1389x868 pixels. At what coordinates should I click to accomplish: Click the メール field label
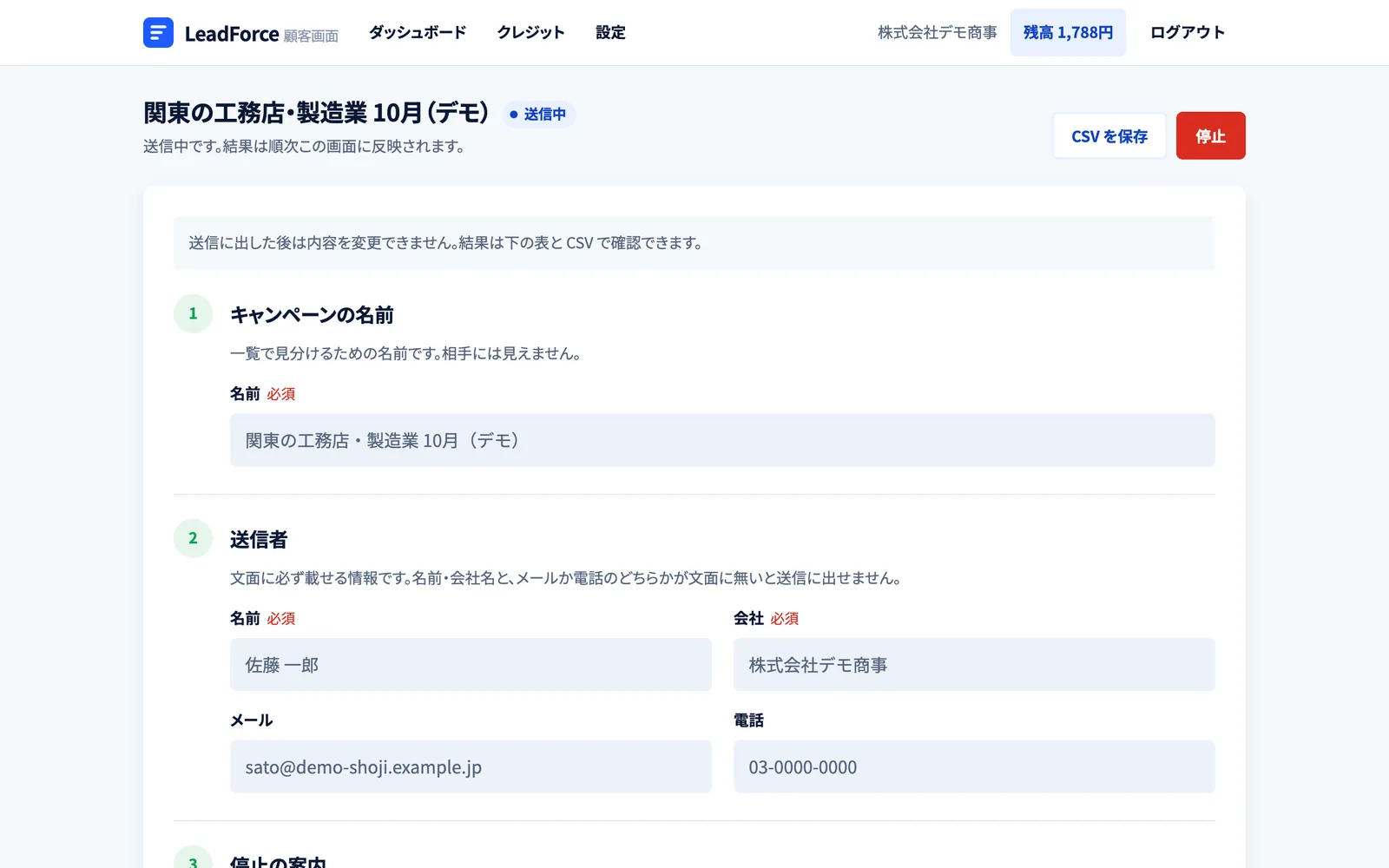[252, 720]
